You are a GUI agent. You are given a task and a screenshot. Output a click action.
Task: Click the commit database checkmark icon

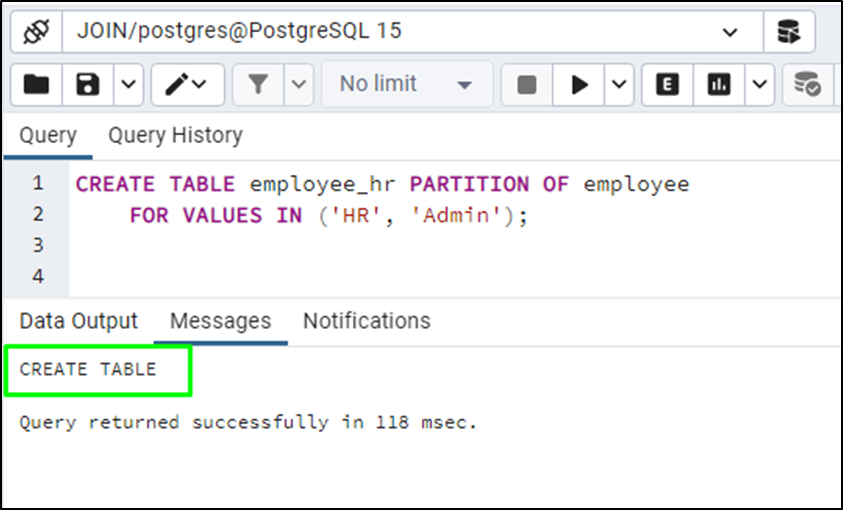808,84
